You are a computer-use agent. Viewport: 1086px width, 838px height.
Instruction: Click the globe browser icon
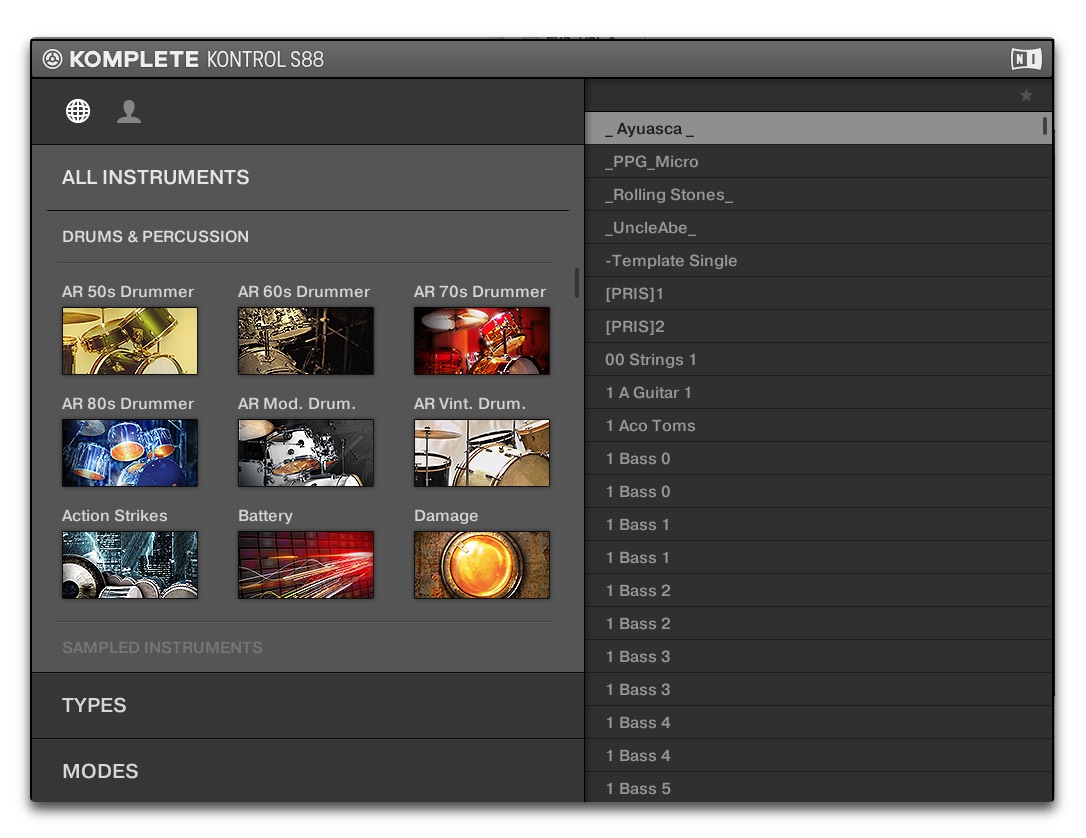(x=78, y=111)
